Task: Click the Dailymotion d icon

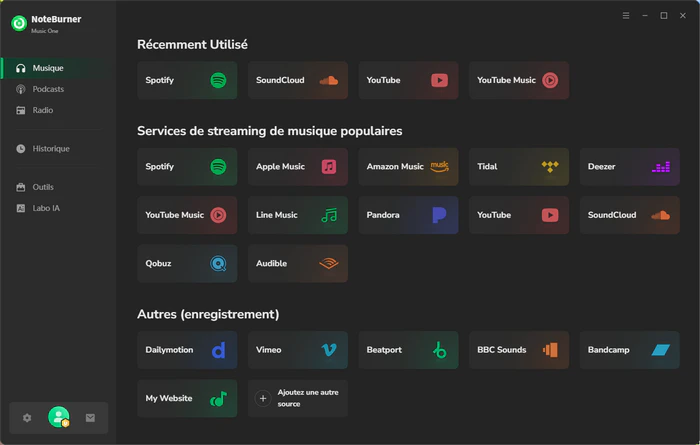Action: click(x=218, y=350)
